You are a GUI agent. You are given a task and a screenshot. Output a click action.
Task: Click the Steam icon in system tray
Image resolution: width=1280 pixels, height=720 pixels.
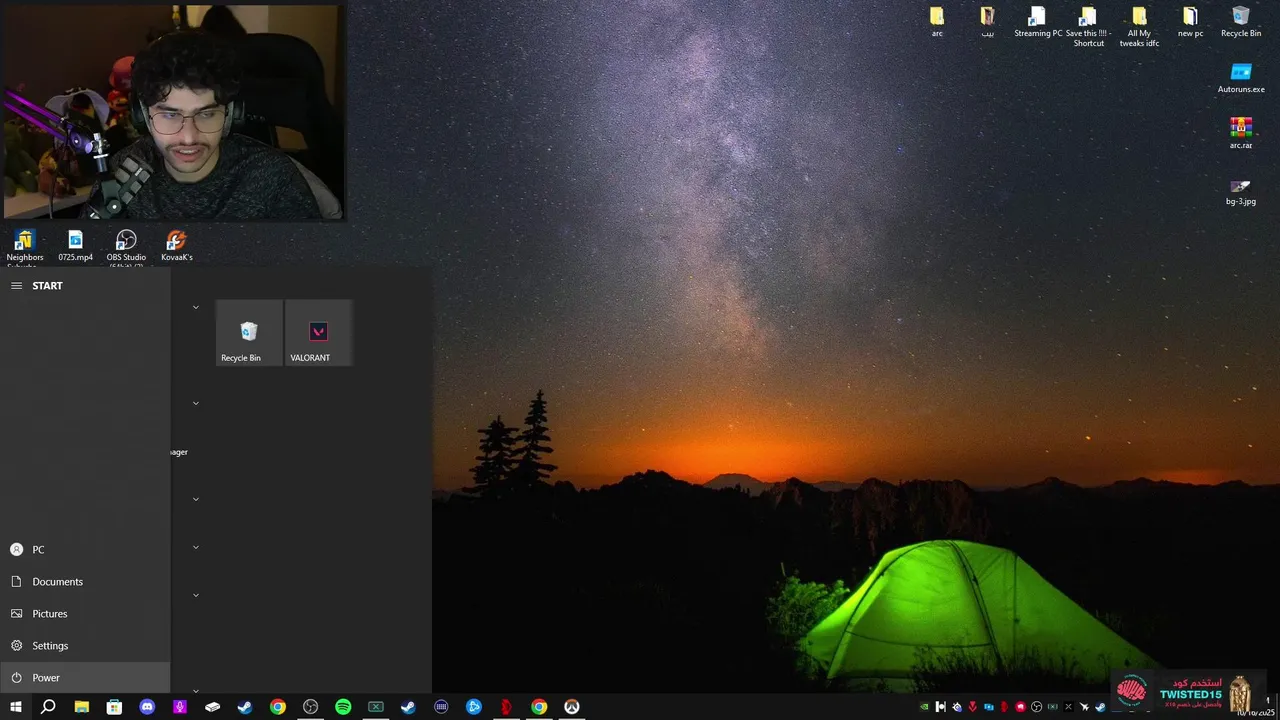click(x=1100, y=707)
